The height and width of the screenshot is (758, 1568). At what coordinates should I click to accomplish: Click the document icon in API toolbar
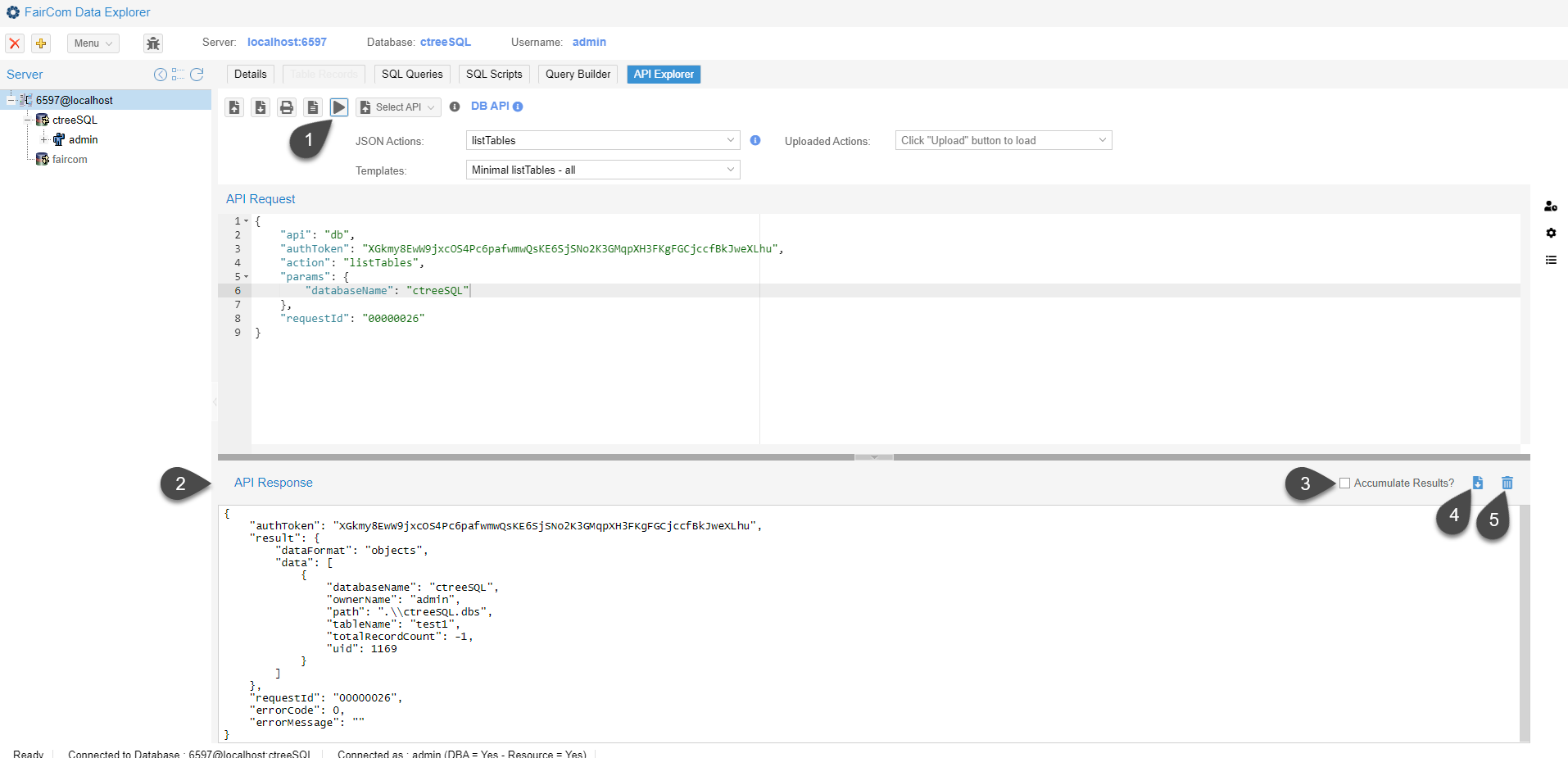pyautogui.click(x=313, y=107)
